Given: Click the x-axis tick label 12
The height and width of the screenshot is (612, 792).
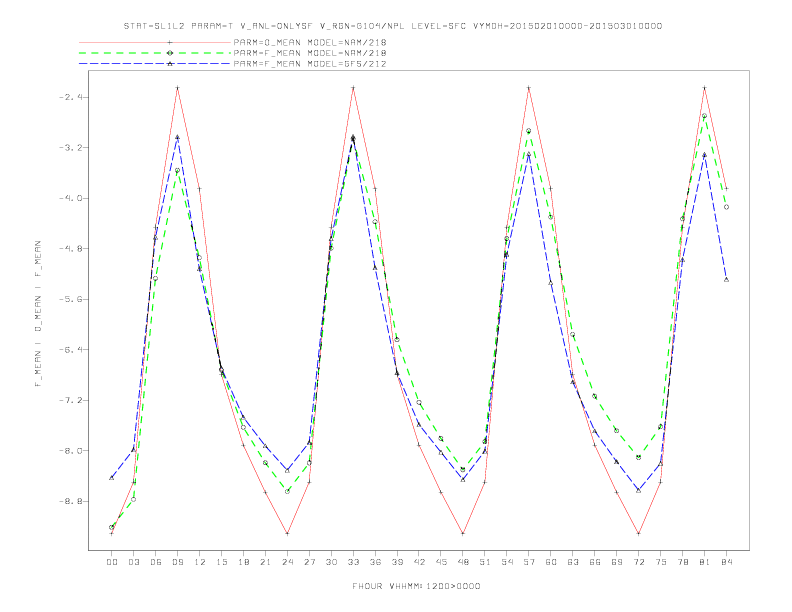Looking at the screenshot, I should pyautogui.click(x=200, y=562).
